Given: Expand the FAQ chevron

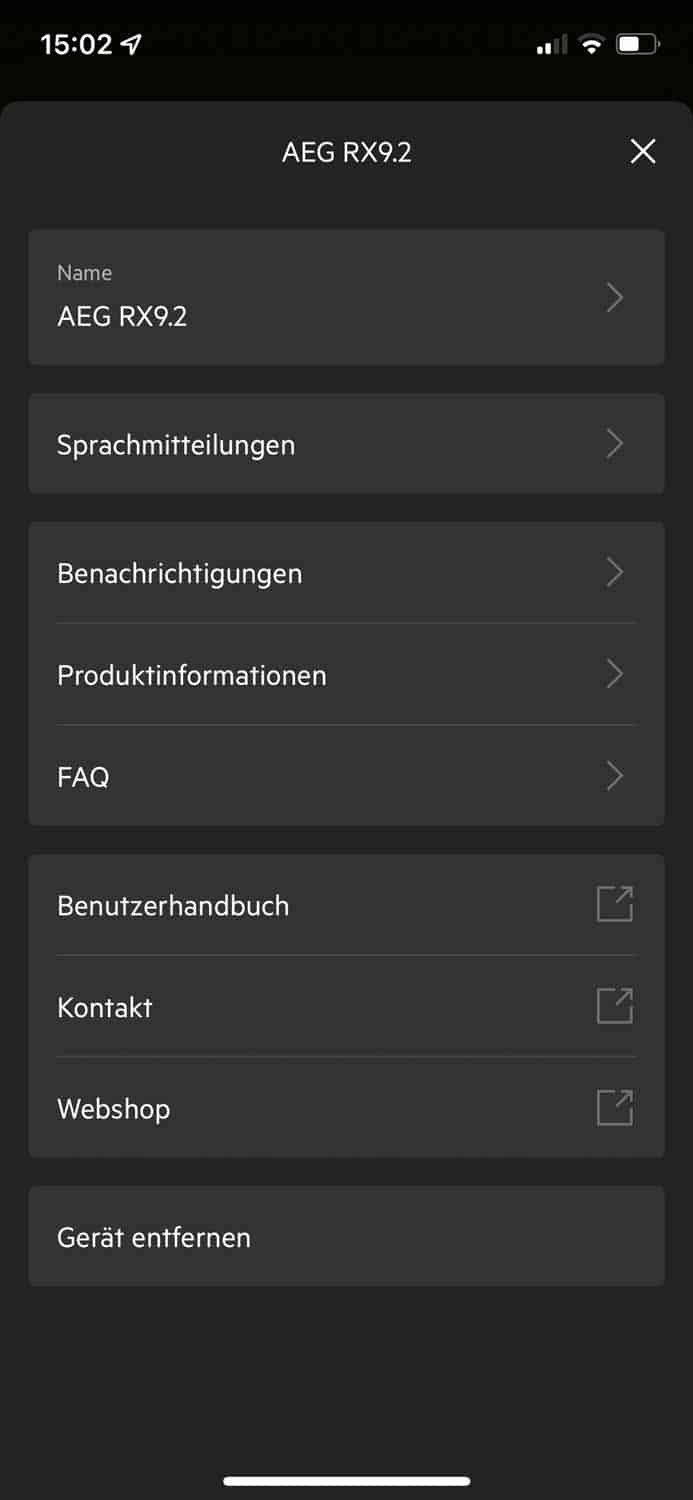Looking at the screenshot, I should click(x=615, y=776).
